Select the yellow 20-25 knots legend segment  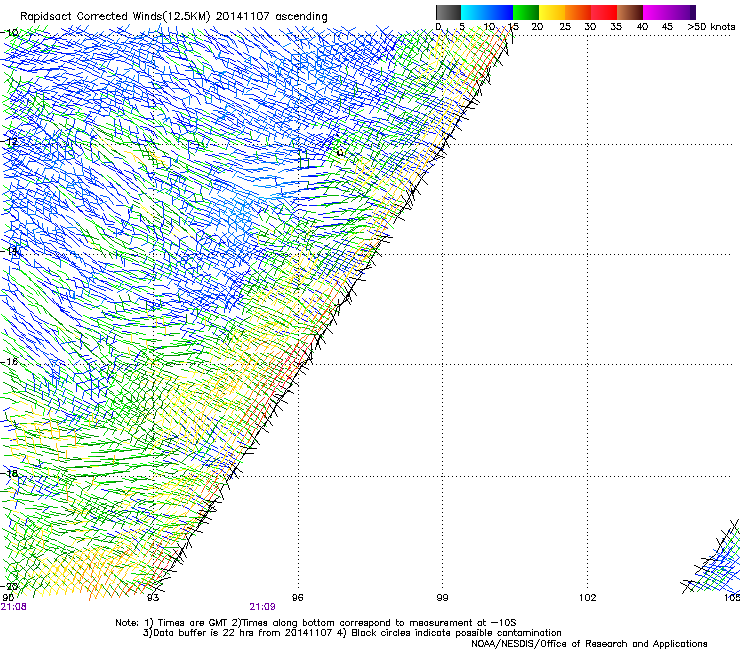click(x=552, y=12)
